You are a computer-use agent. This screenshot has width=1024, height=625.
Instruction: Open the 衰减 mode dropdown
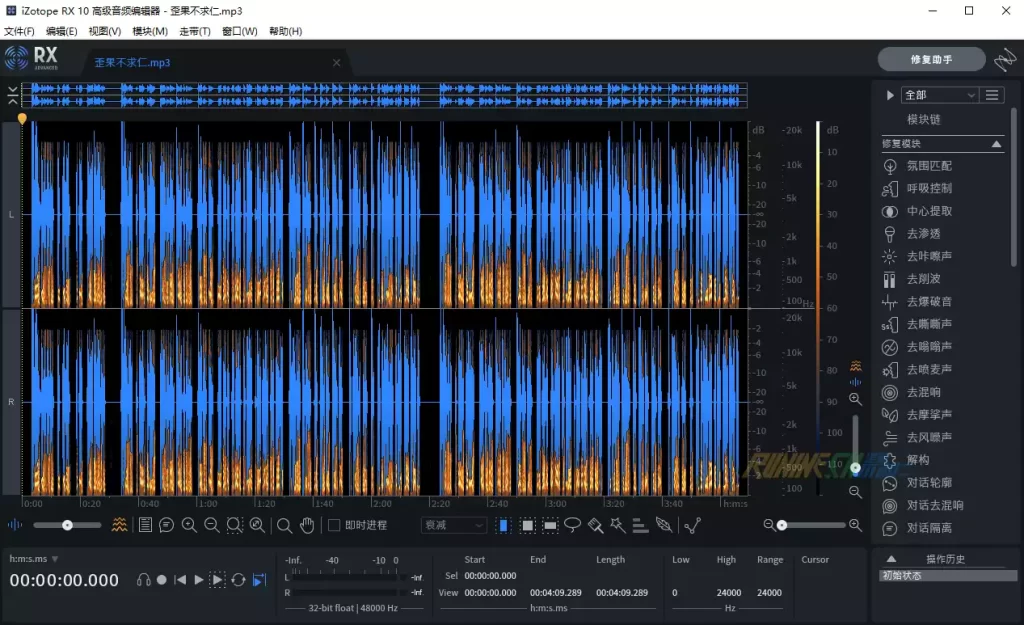[453, 525]
